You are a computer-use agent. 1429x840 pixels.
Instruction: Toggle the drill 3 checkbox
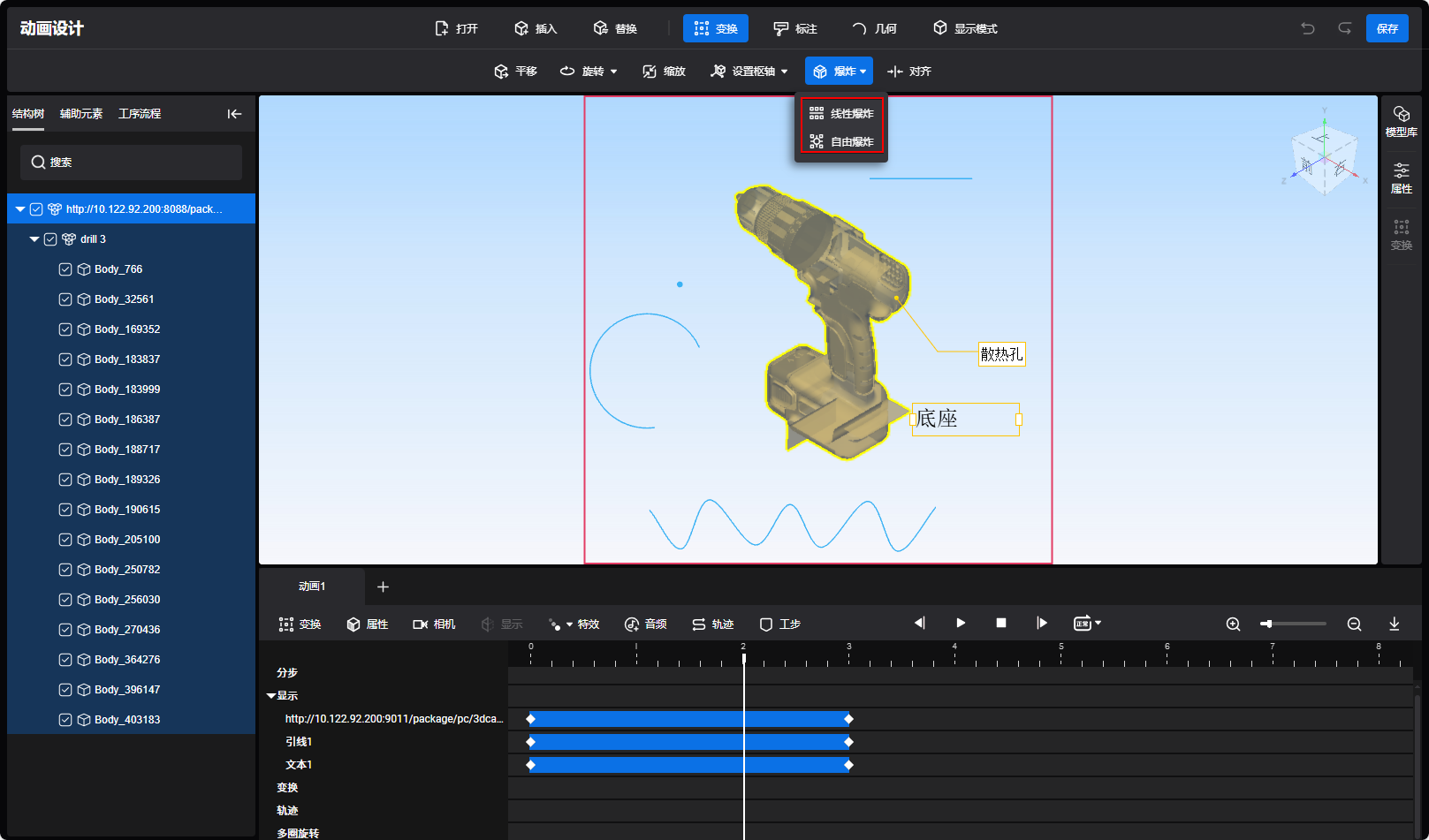(x=50, y=239)
